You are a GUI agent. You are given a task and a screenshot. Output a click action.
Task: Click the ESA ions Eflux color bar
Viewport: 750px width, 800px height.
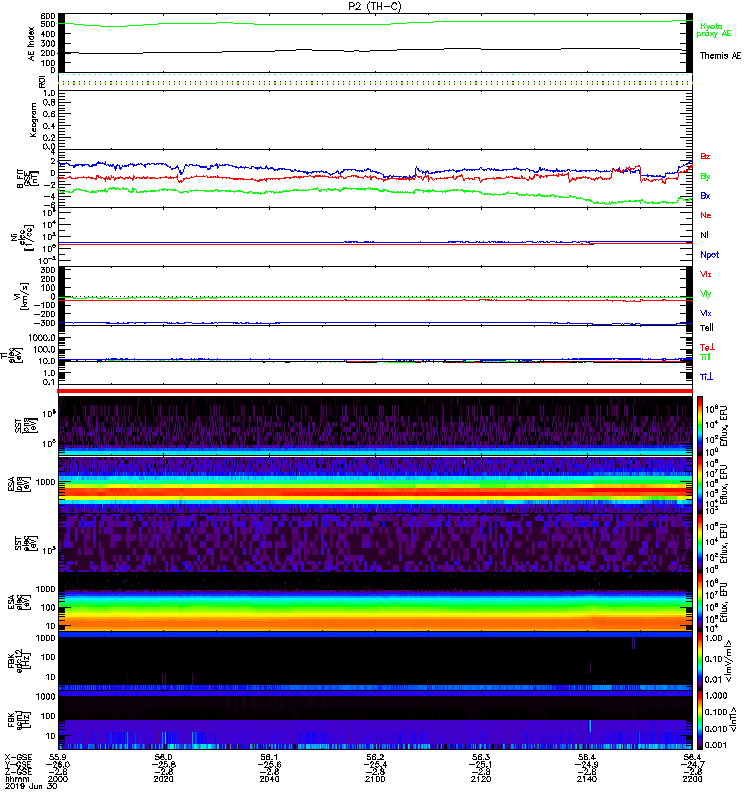point(700,485)
